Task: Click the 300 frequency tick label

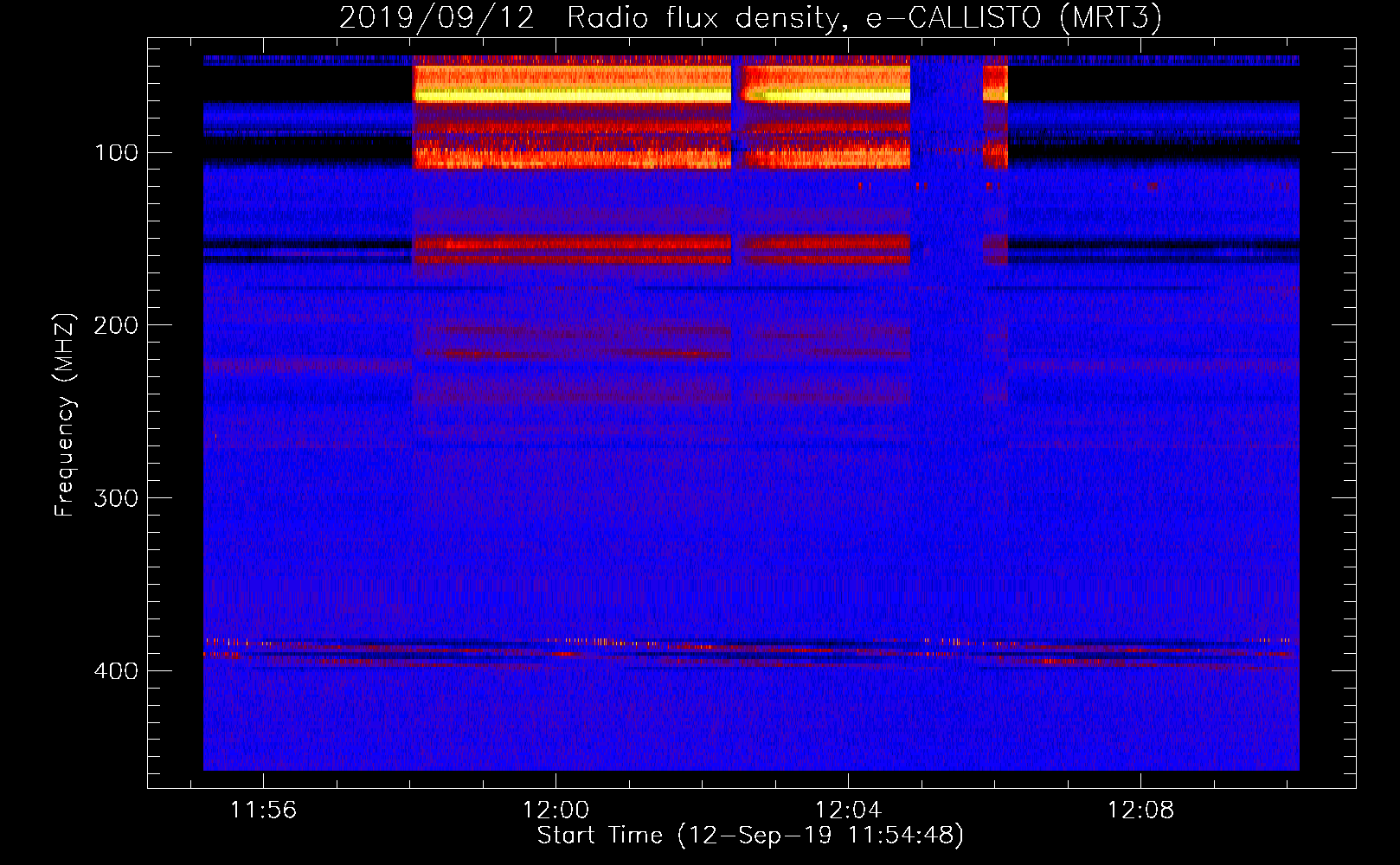Action: coord(116,498)
